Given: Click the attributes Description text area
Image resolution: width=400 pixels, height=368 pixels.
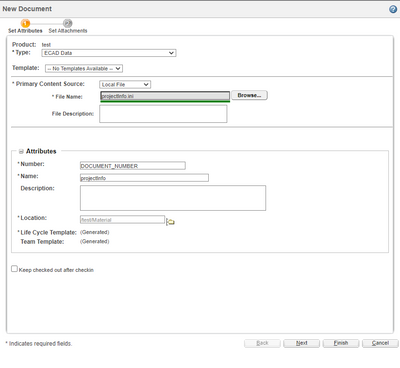Looking at the screenshot, I should coord(173,198).
